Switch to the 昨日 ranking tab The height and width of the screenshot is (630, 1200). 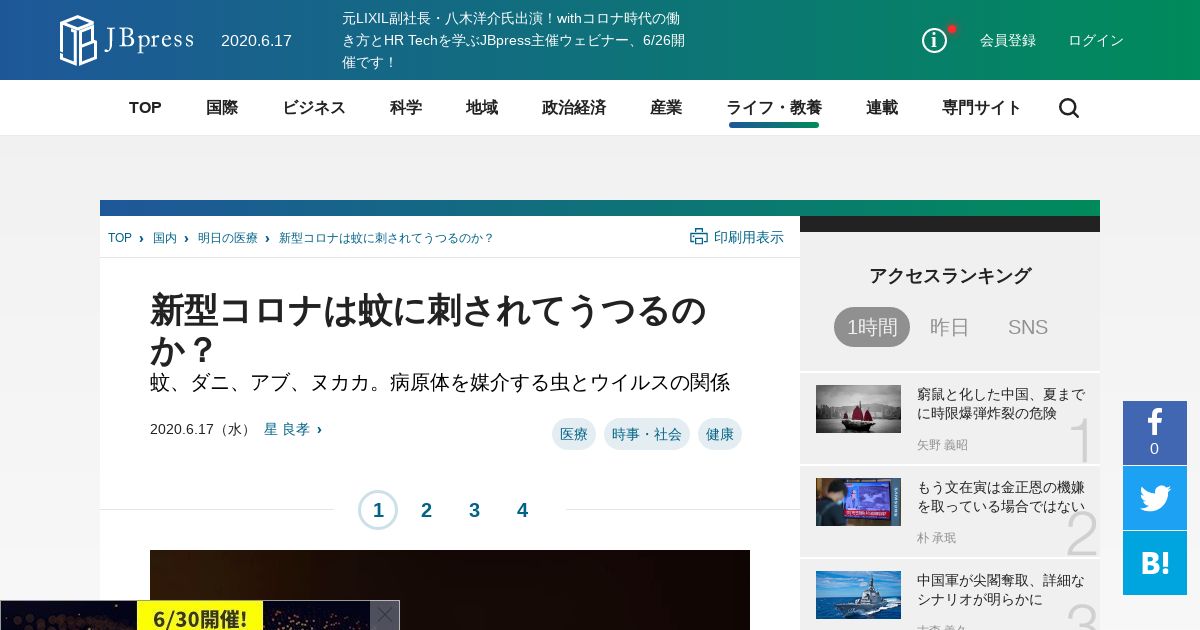tap(950, 327)
